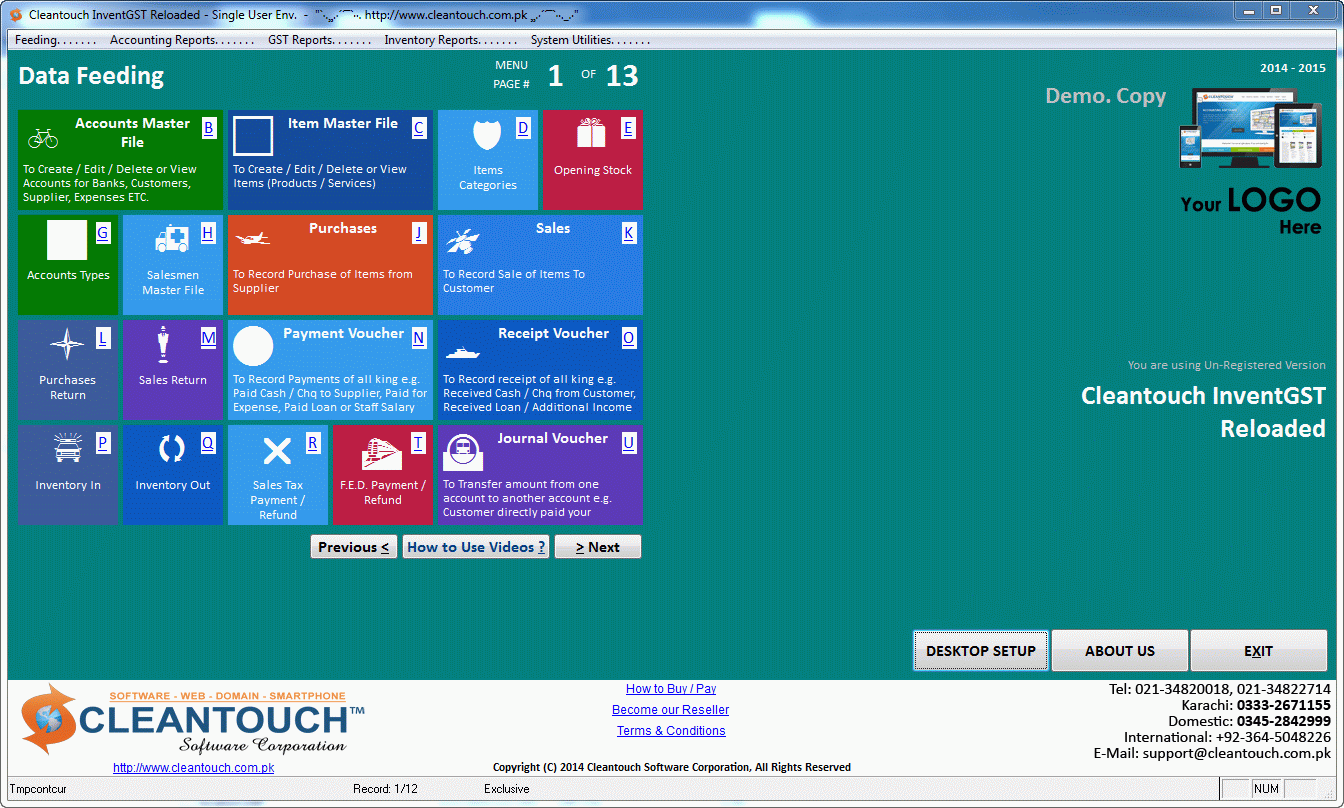Image resolution: width=1344 pixels, height=808 pixels.
Task: Click shortcut letter G on Accounts Types
Action: coord(102,233)
